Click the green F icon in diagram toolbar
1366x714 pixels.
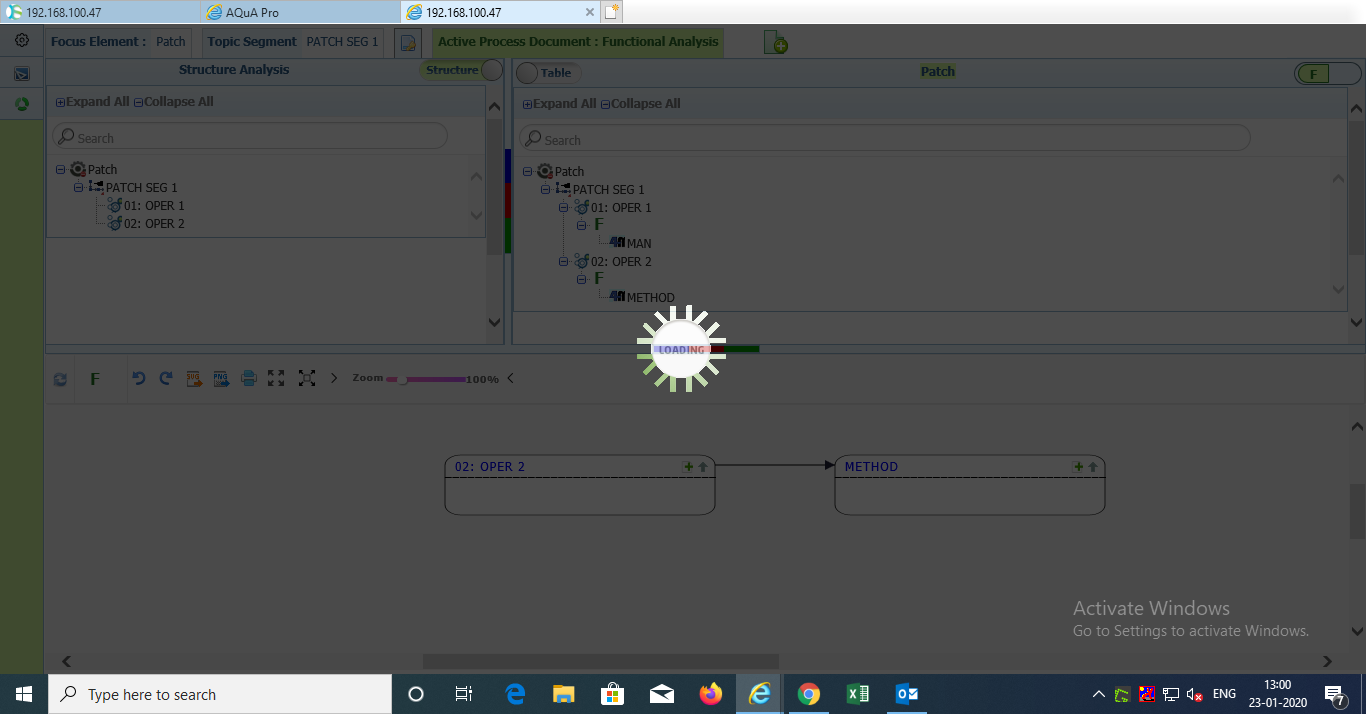95,379
